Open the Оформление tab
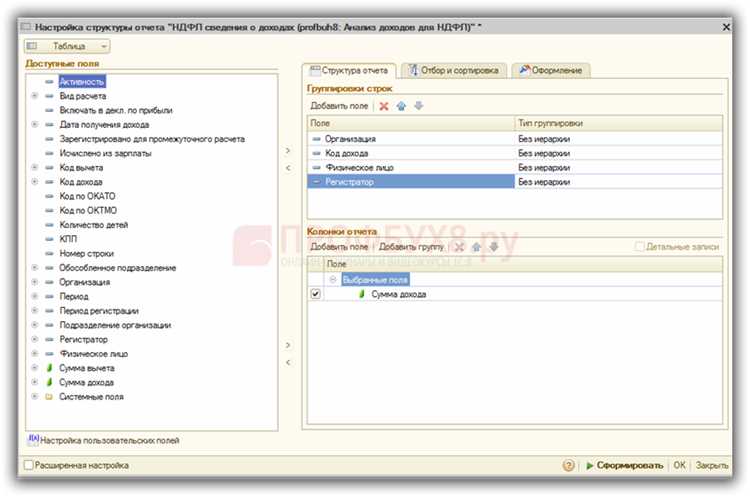Viewport: 750px width, 497px height. pos(551,70)
